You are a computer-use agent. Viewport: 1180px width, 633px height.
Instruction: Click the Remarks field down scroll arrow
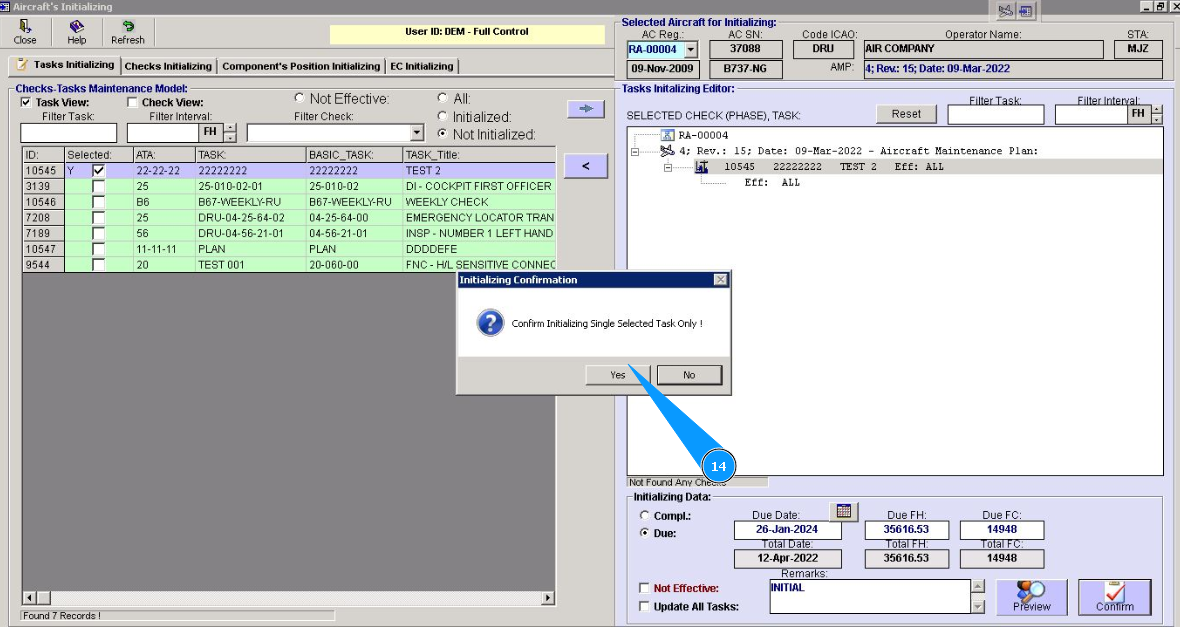(x=978, y=607)
